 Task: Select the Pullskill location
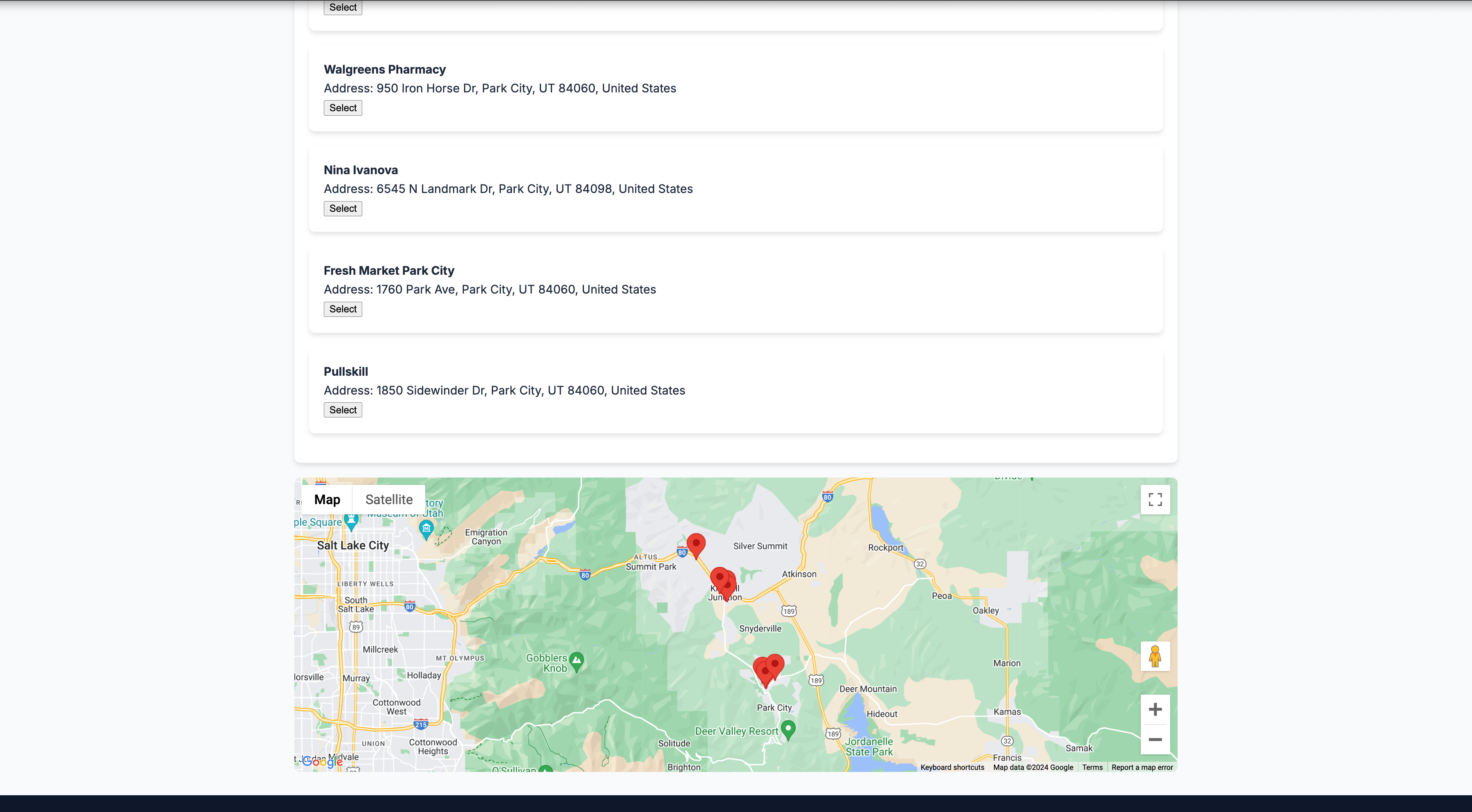pos(343,410)
